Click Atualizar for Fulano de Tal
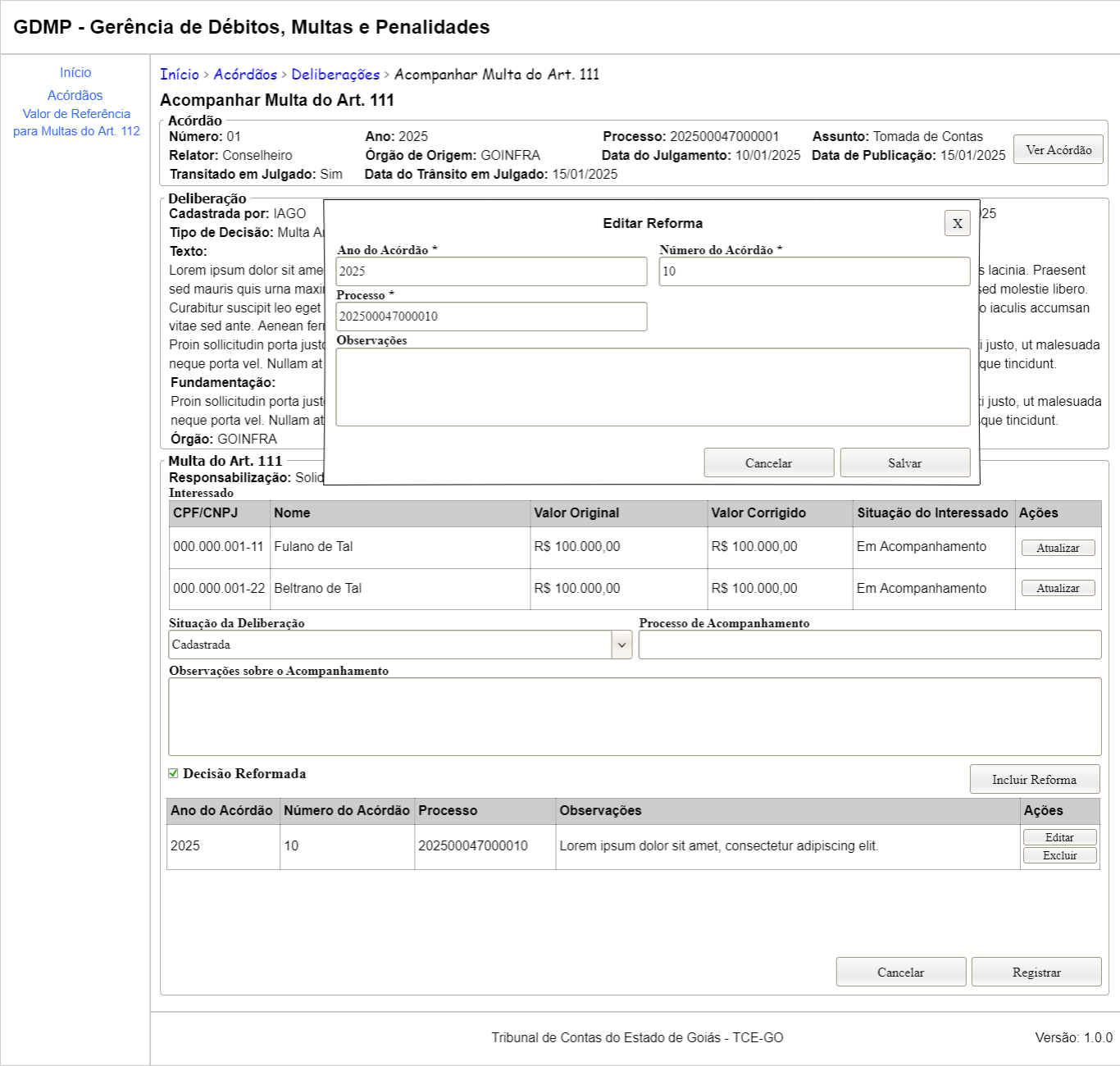The image size is (1120, 1066). pos(1058,548)
